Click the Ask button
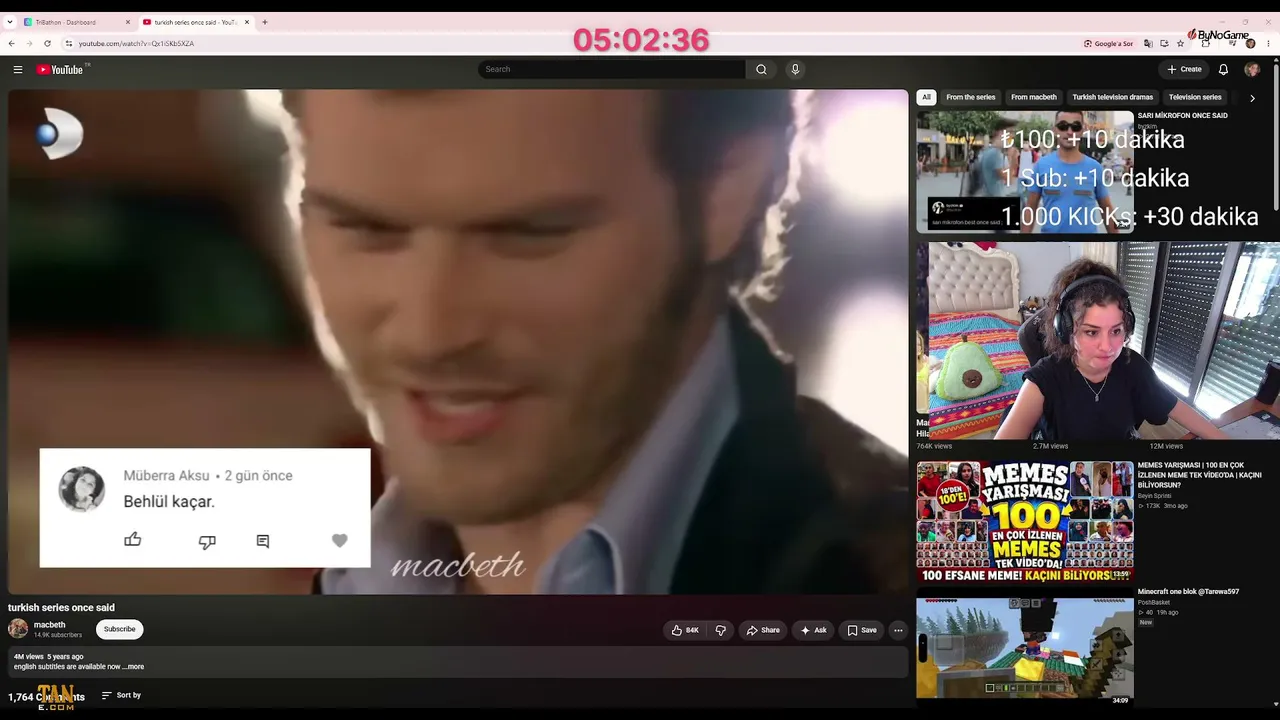 click(813, 630)
